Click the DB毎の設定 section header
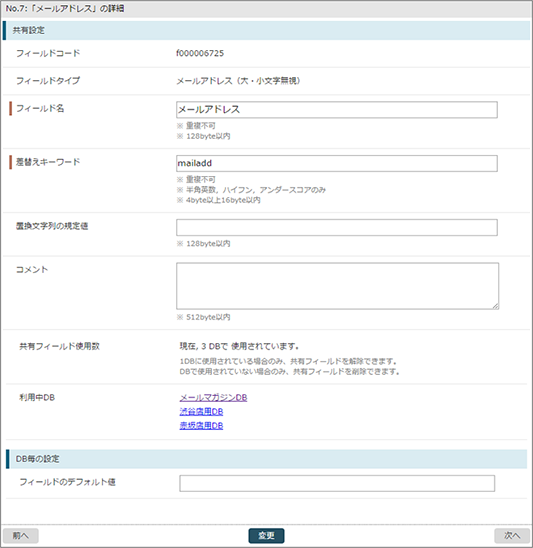The image size is (533, 548). click(266, 459)
